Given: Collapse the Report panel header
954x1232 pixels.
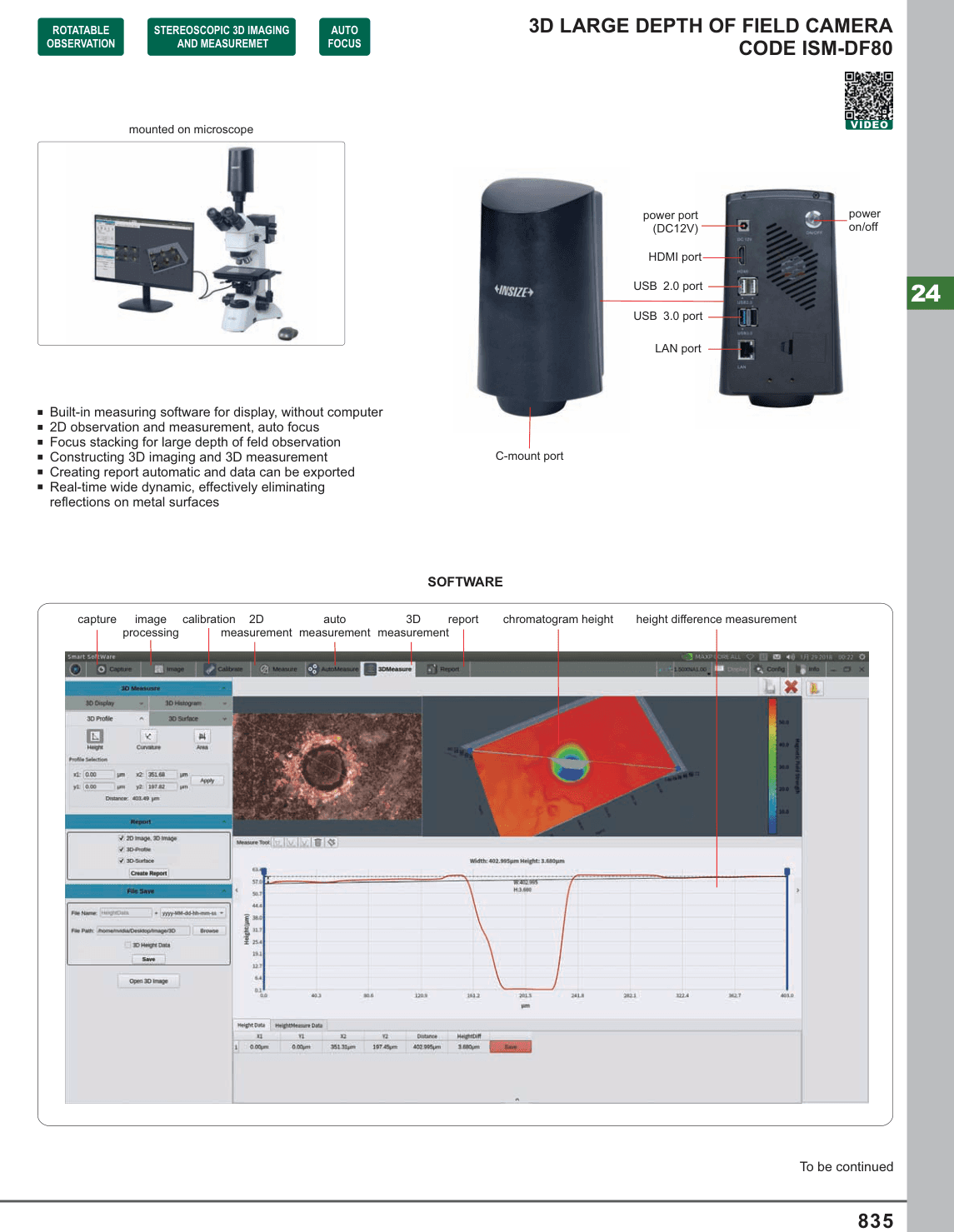Looking at the screenshot, I should point(148,821).
